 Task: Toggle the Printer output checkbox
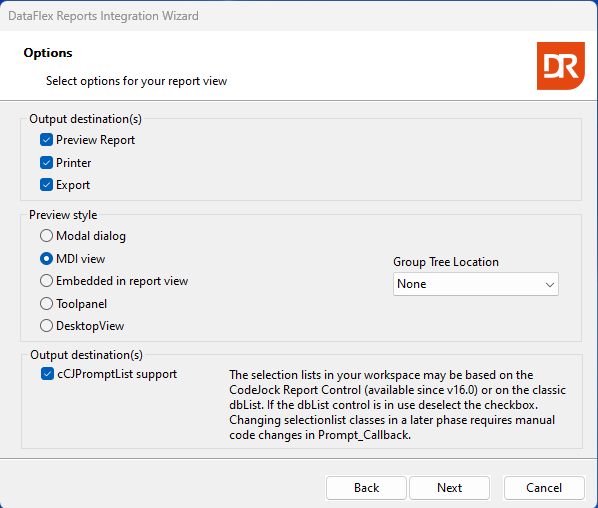point(46,163)
